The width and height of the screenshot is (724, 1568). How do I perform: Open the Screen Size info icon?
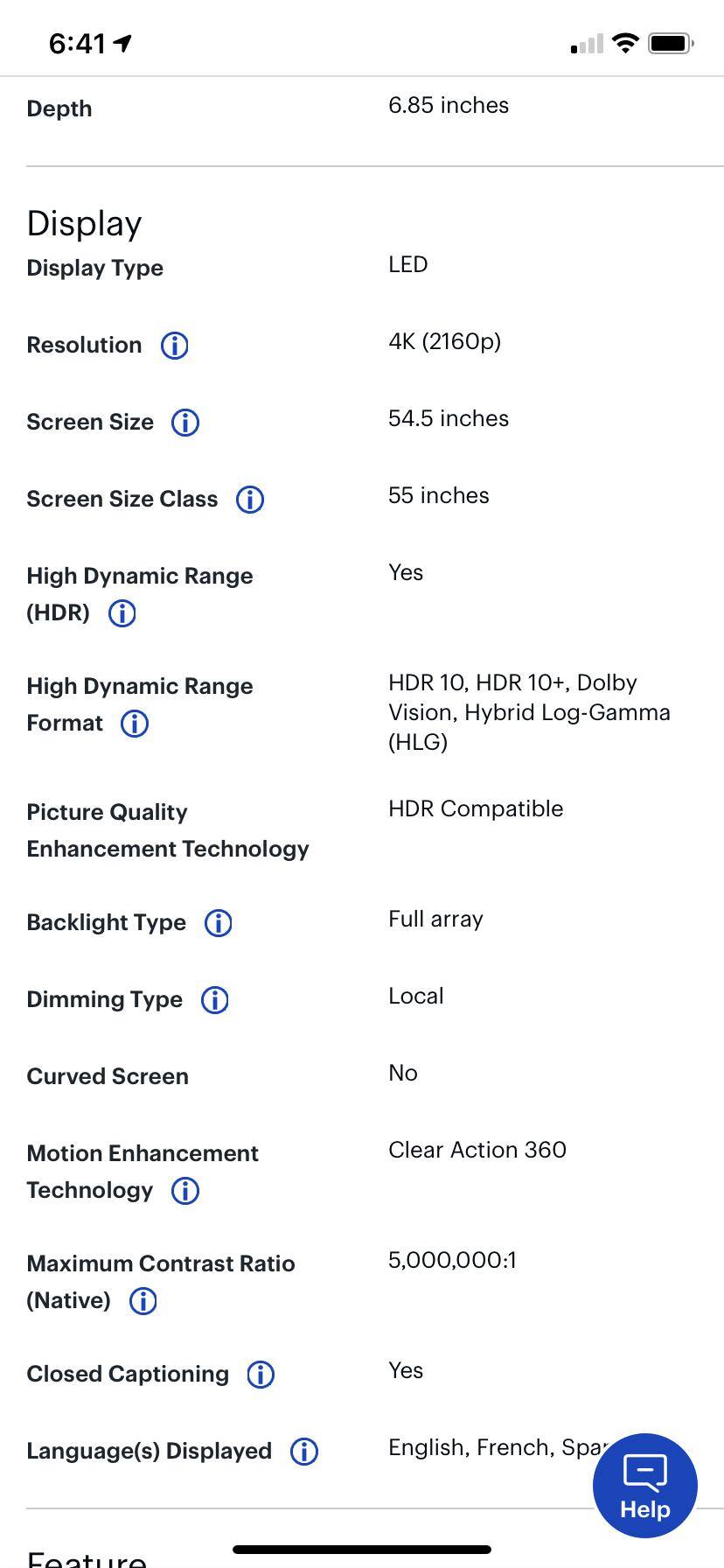[184, 423]
